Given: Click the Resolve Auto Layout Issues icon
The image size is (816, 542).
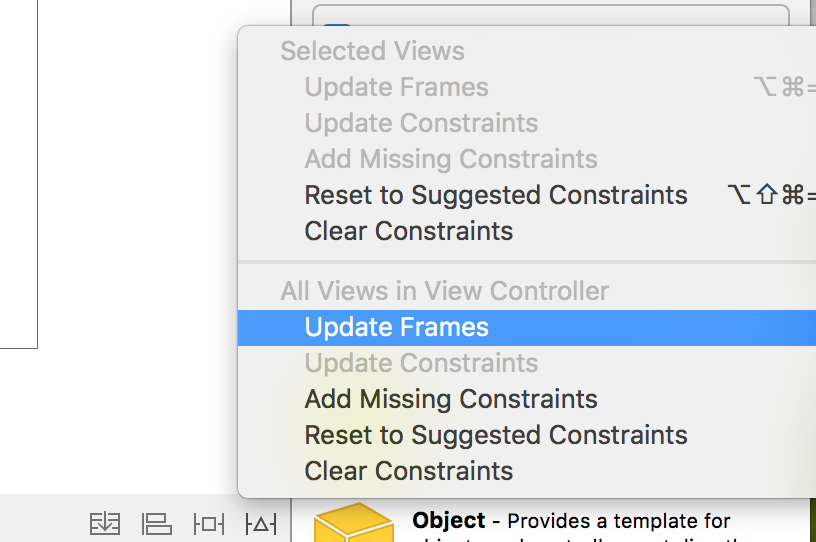Looking at the screenshot, I should pyautogui.click(x=260, y=522).
